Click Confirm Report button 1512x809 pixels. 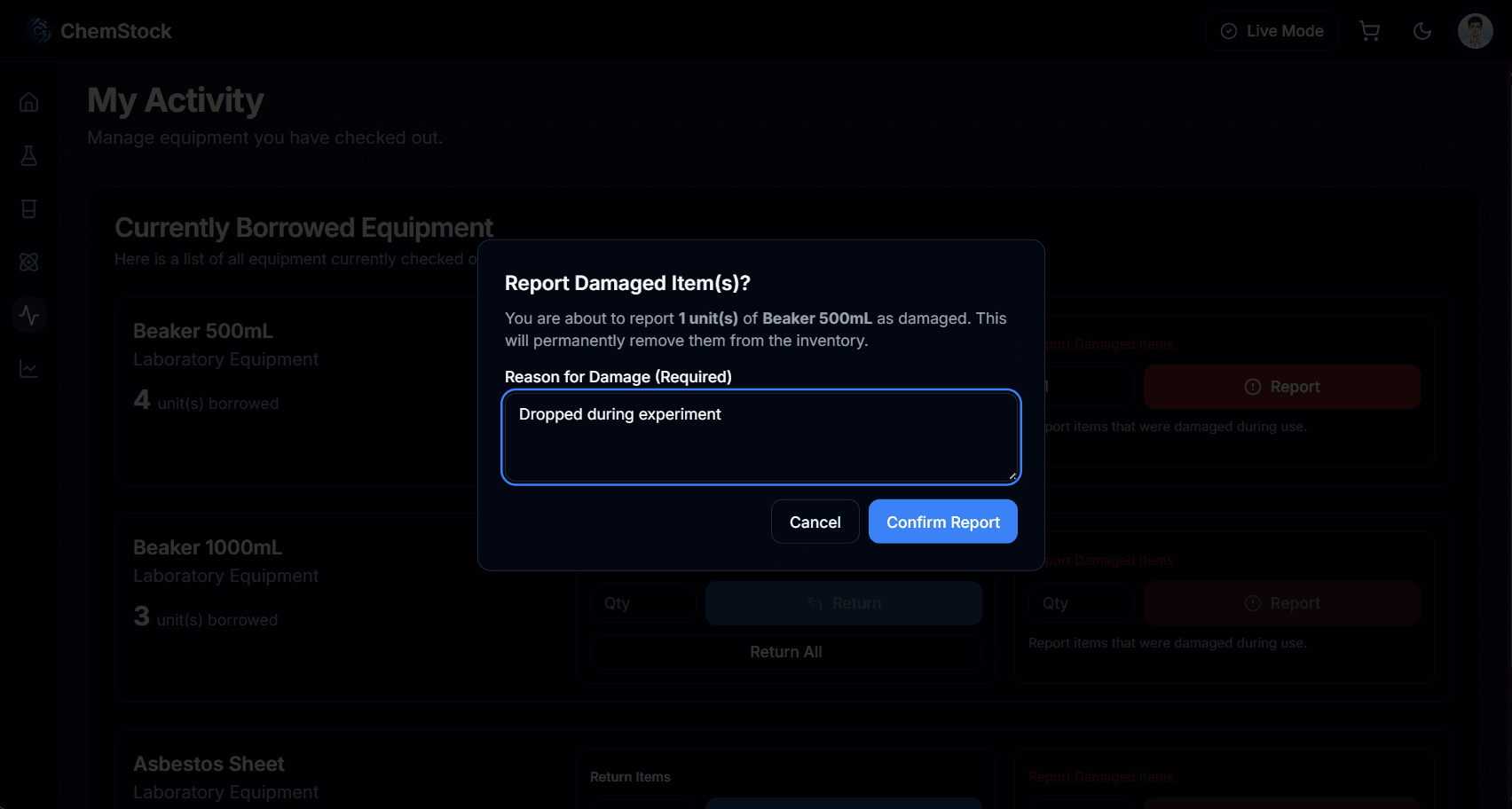[x=942, y=522]
